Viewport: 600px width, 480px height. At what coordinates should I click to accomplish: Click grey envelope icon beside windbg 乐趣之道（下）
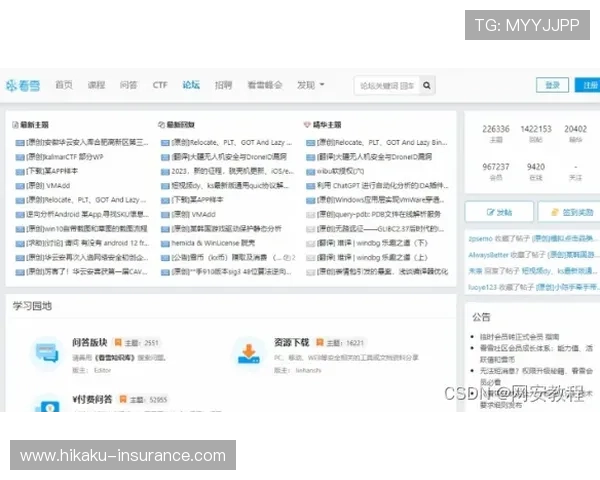tap(310, 243)
